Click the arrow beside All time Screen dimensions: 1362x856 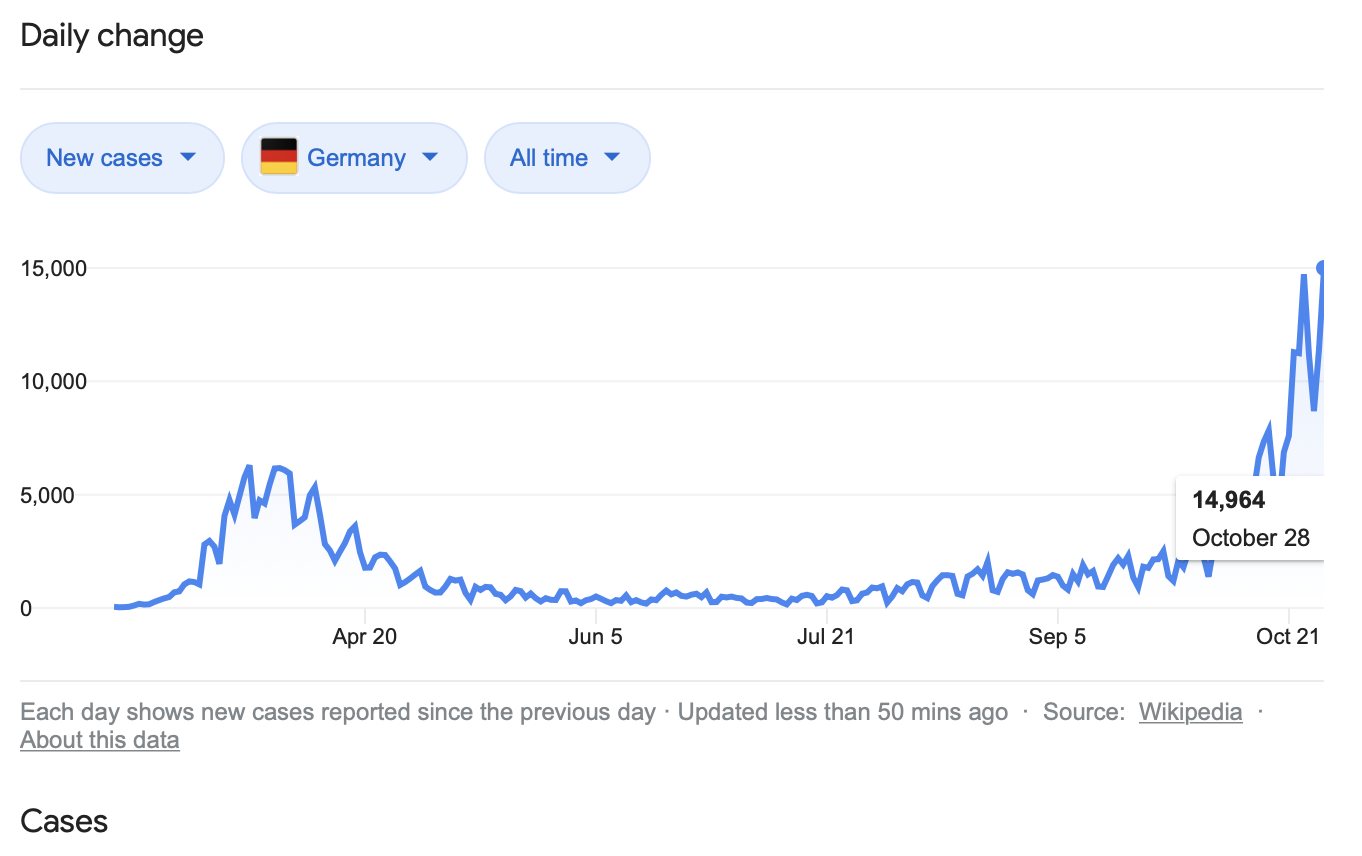[613, 157]
